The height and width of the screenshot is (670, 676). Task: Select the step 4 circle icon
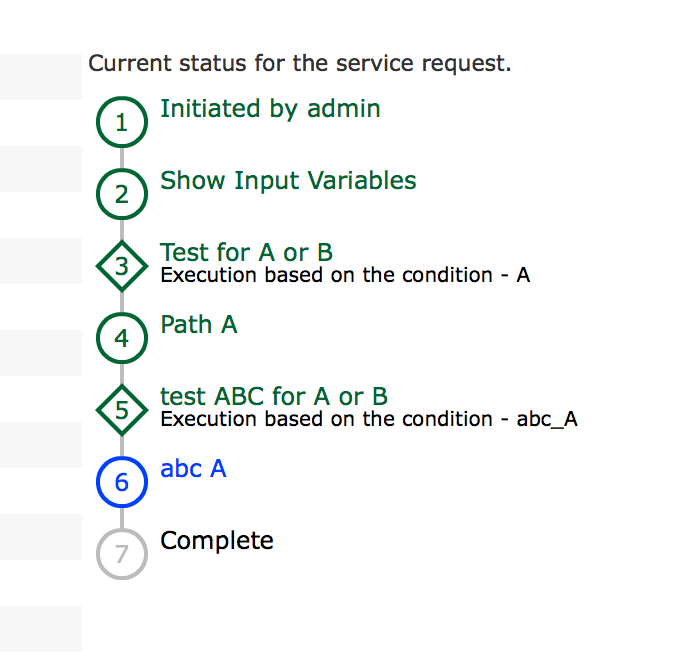tap(122, 338)
